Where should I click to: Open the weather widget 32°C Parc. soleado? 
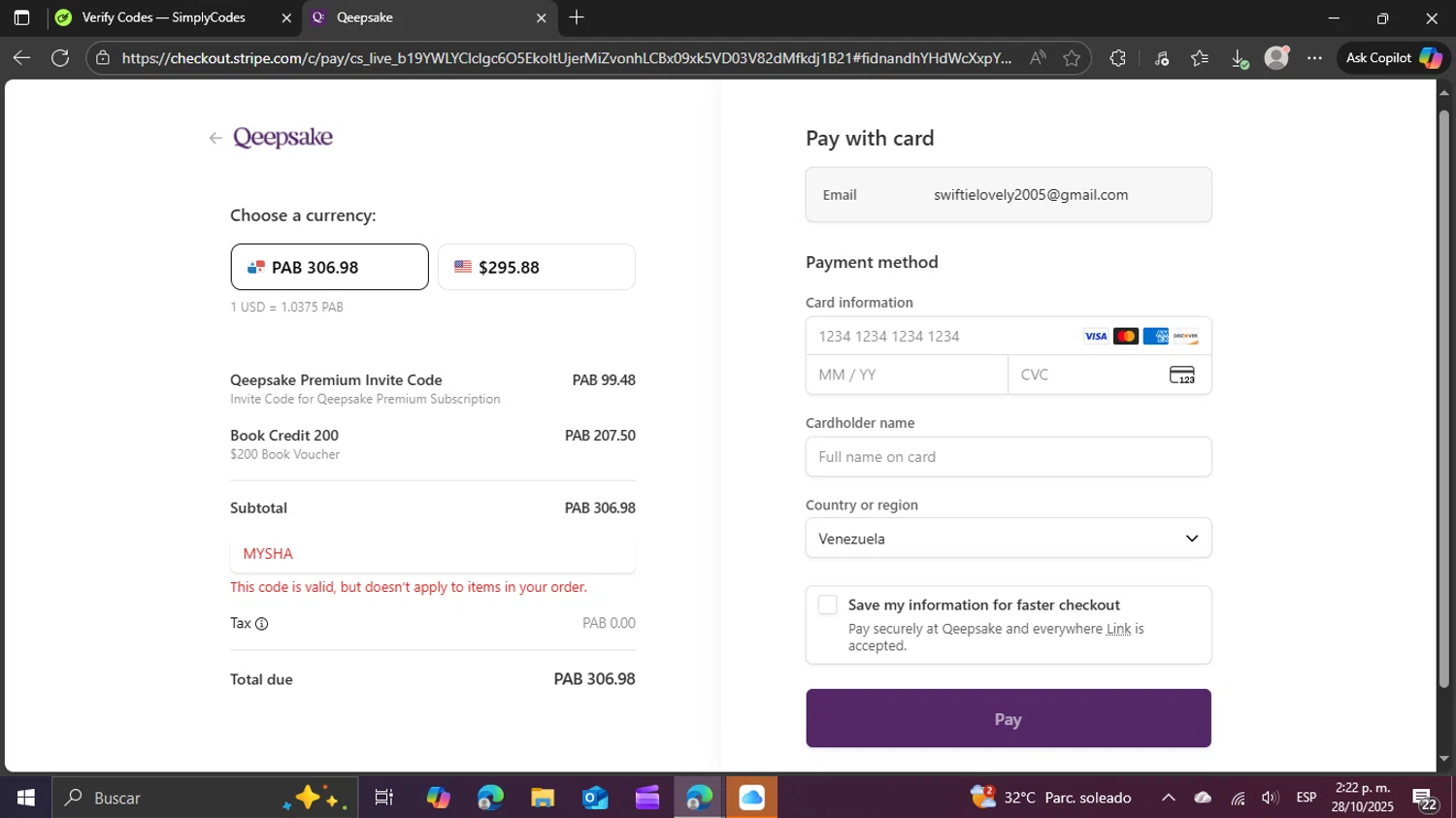pos(1051,798)
